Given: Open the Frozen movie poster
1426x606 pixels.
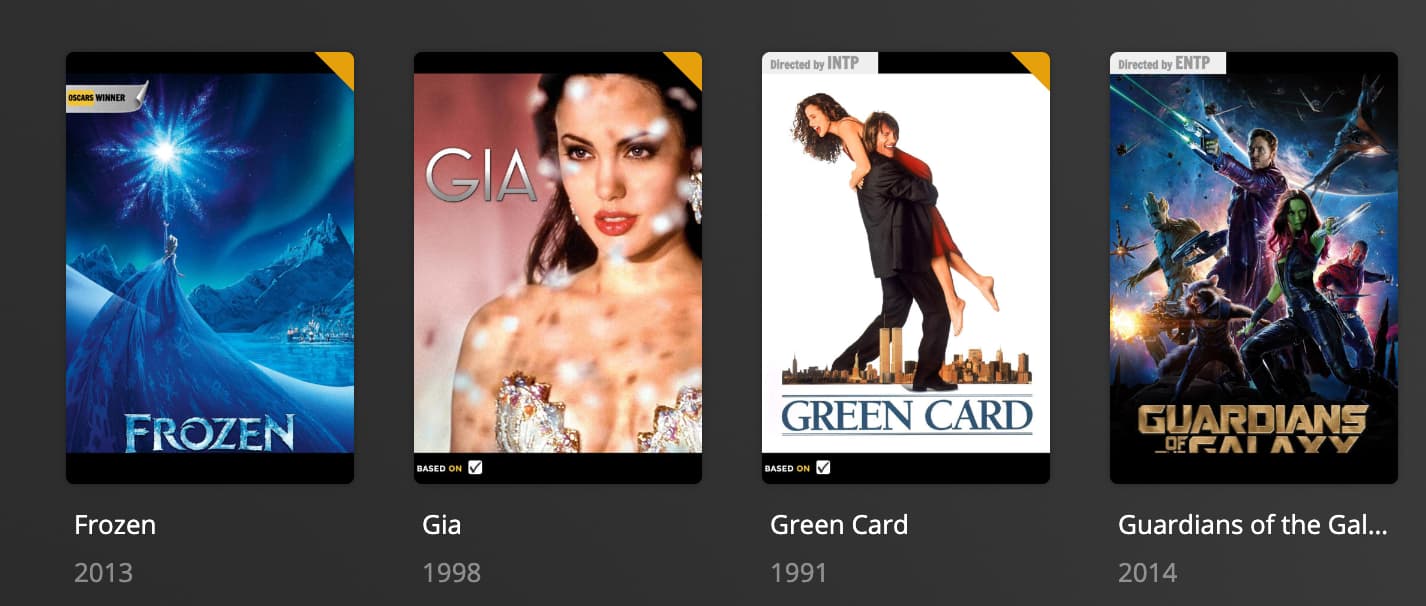Looking at the screenshot, I should (210, 268).
